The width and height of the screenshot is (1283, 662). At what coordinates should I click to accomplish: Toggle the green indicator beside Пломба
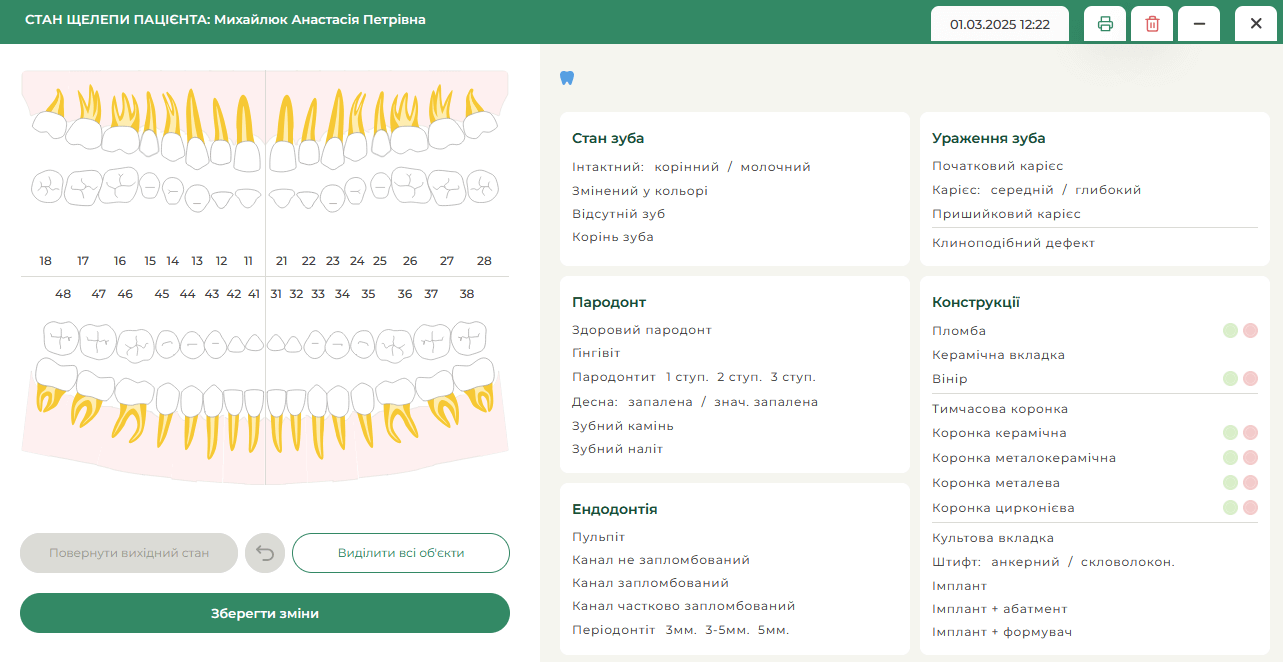pyautogui.click(x=1229, y=330)
